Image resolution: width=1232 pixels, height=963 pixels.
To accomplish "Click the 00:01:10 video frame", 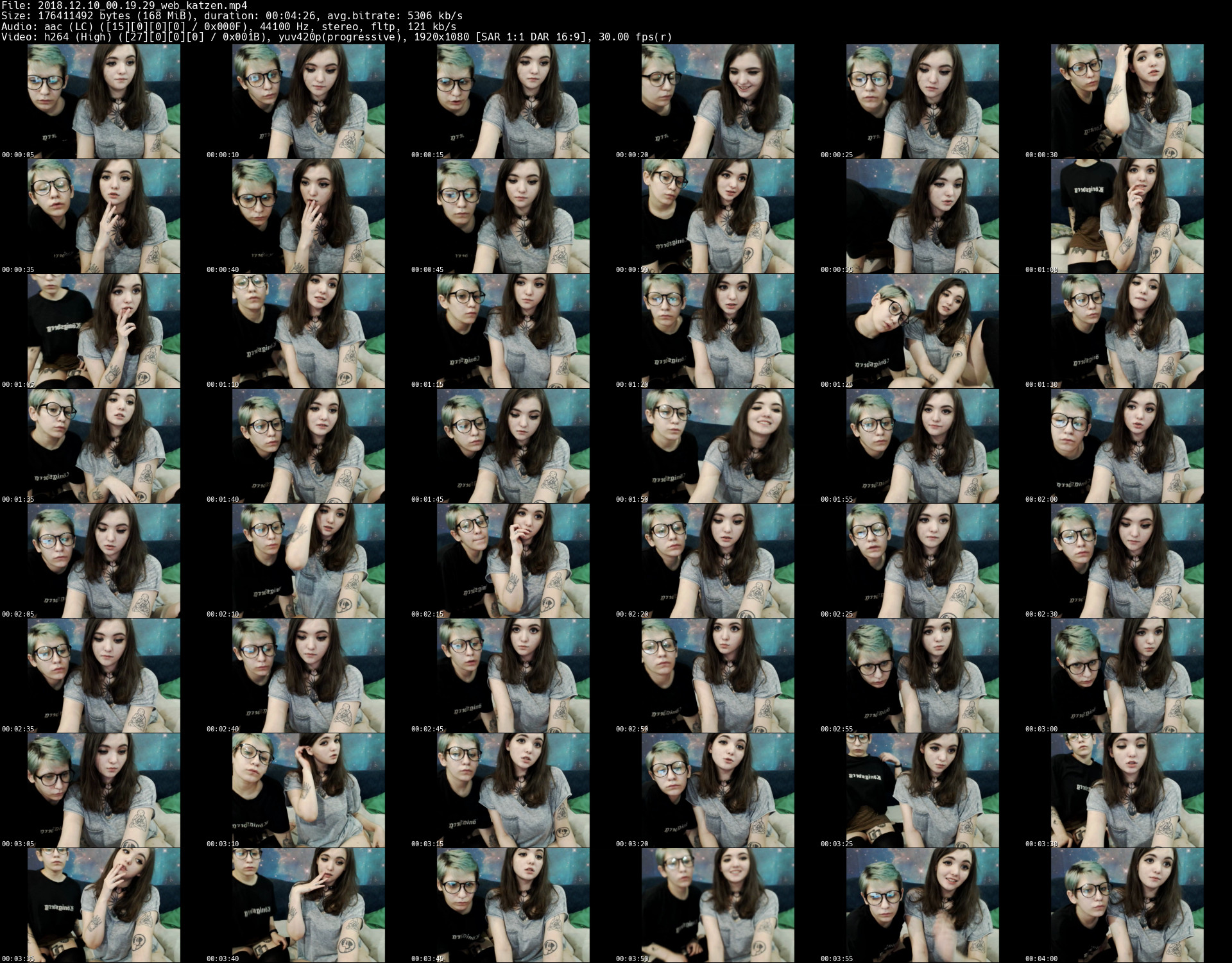I will [x=309, y=331].
